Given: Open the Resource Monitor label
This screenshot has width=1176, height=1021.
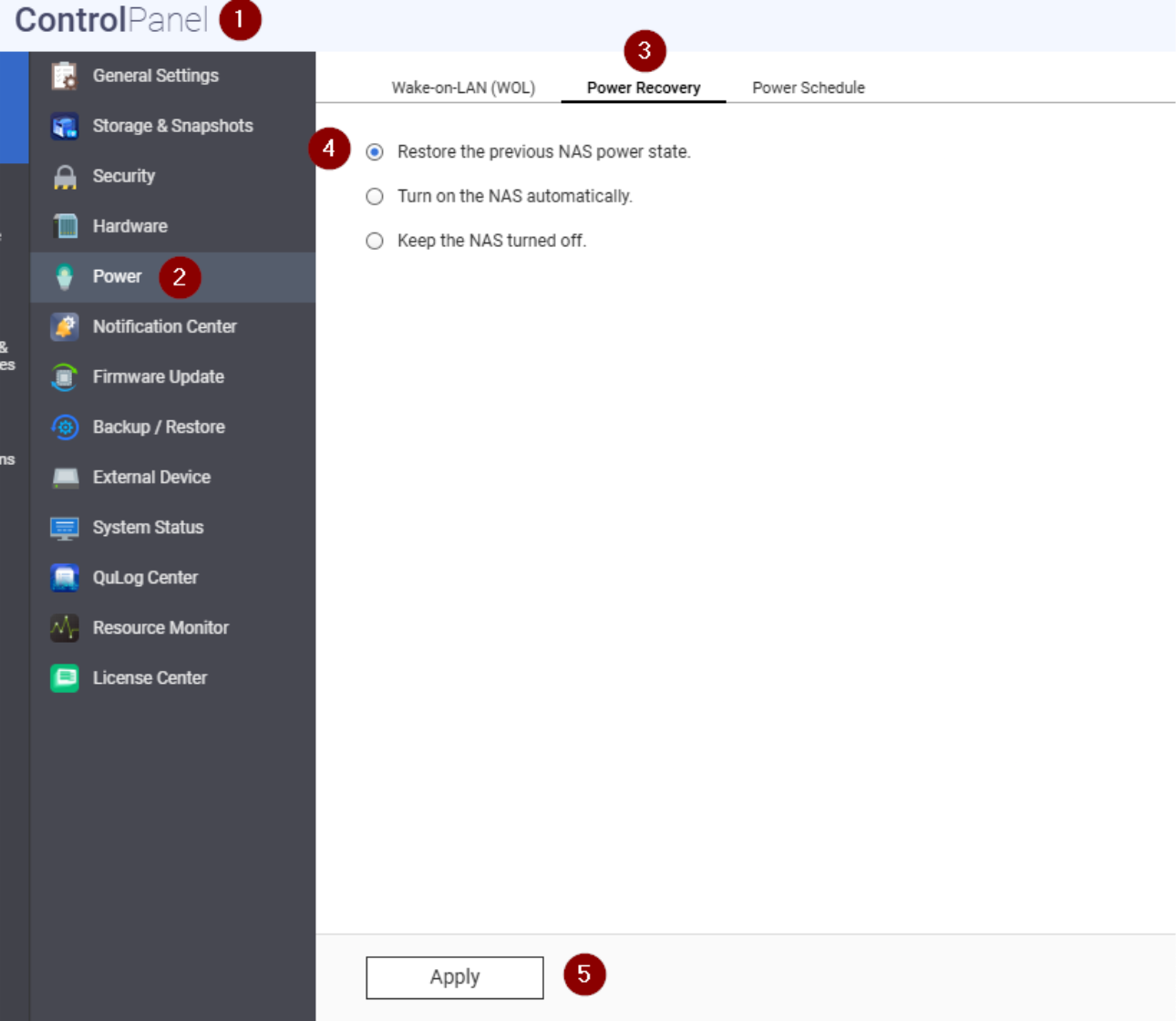Looking at the screenshot, I should point(161,627).
